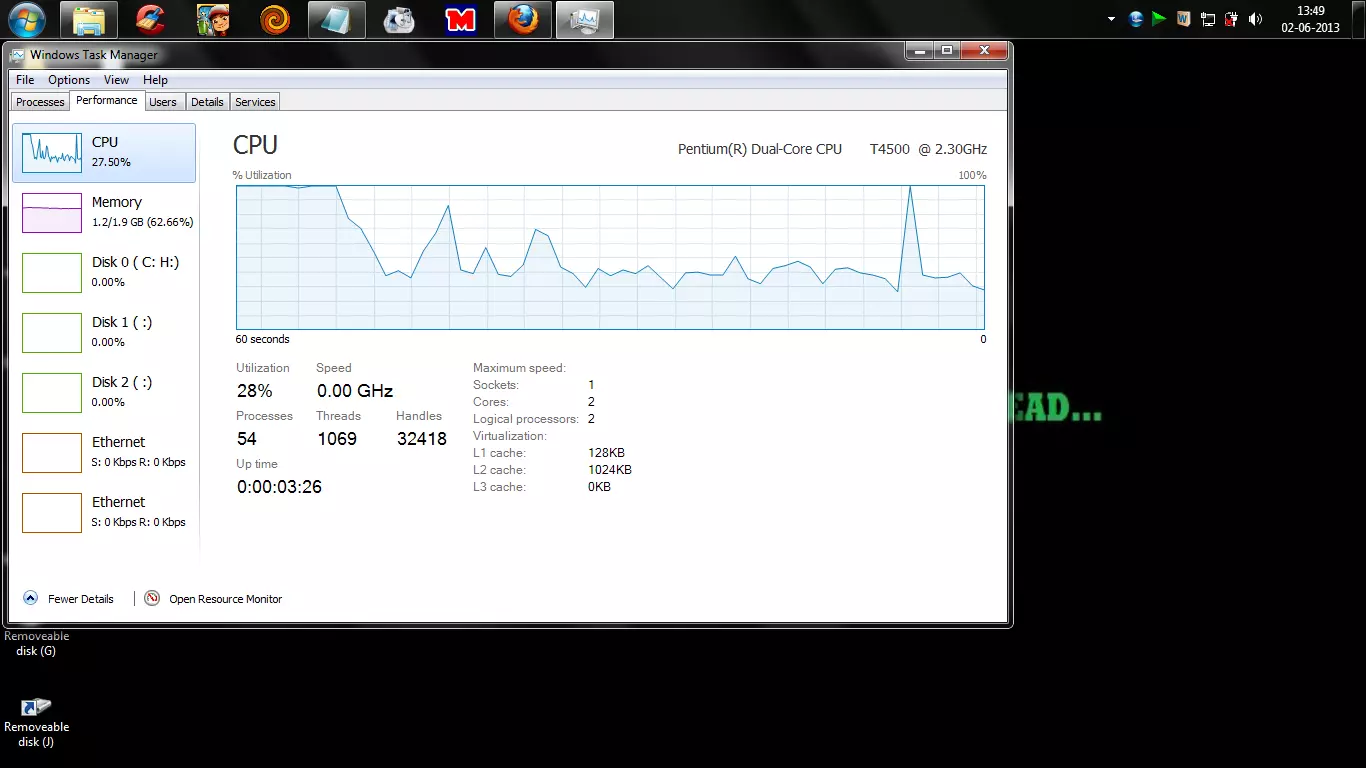Switch to the Services tab

tap(255, 102)
